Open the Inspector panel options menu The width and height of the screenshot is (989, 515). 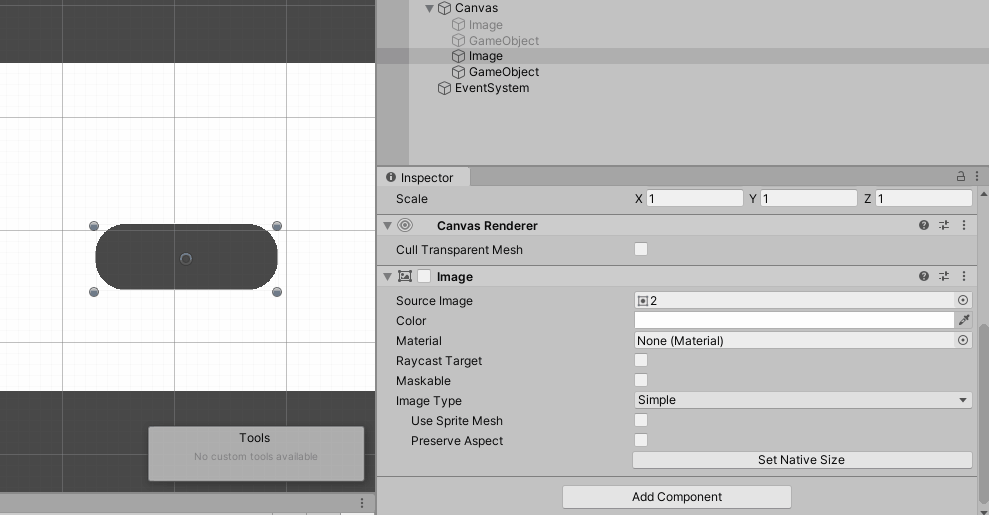(977, 176)
